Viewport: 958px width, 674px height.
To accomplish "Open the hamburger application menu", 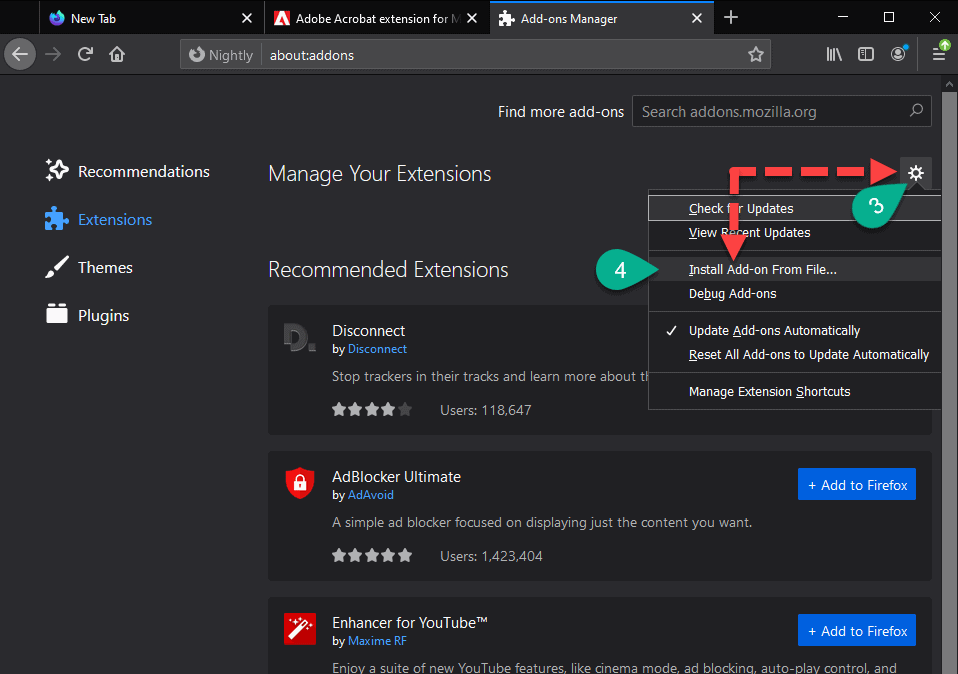I will 940,53.
